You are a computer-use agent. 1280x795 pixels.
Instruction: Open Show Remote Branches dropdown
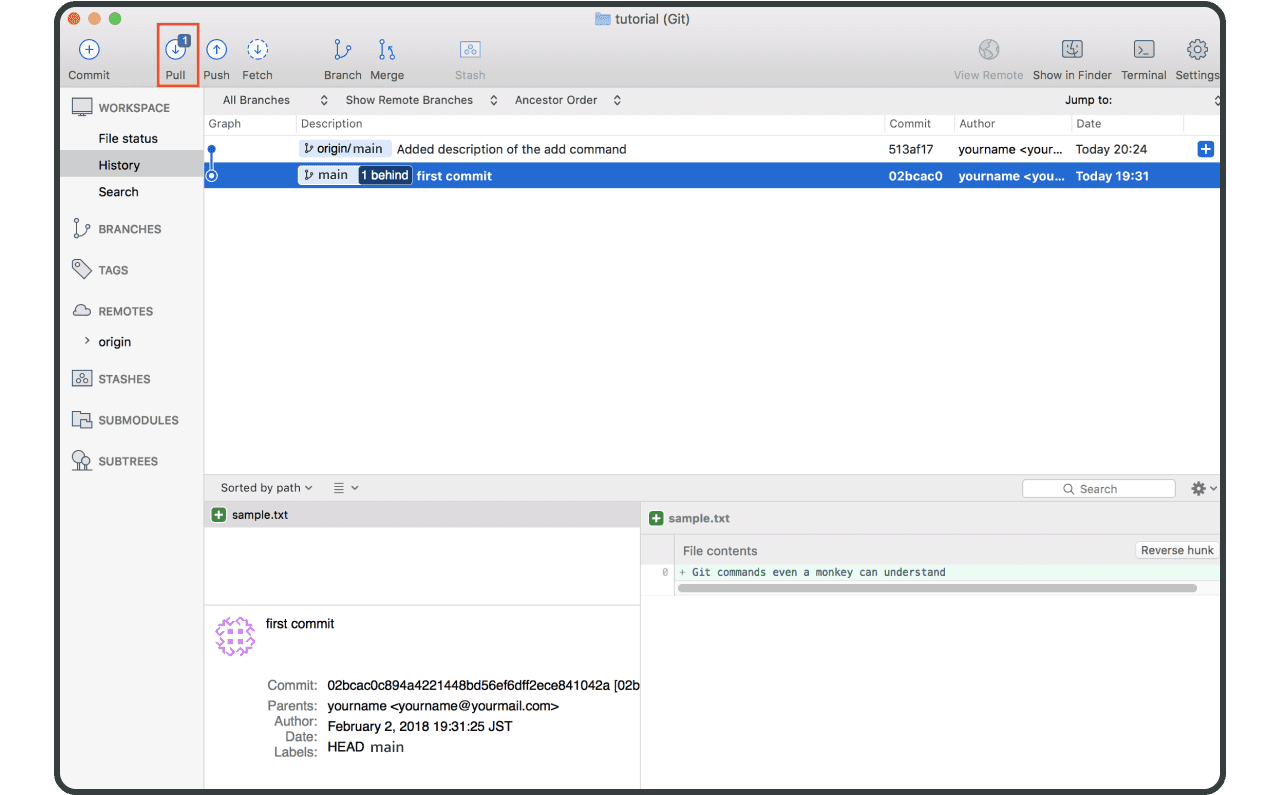click(x=422, y=100)
